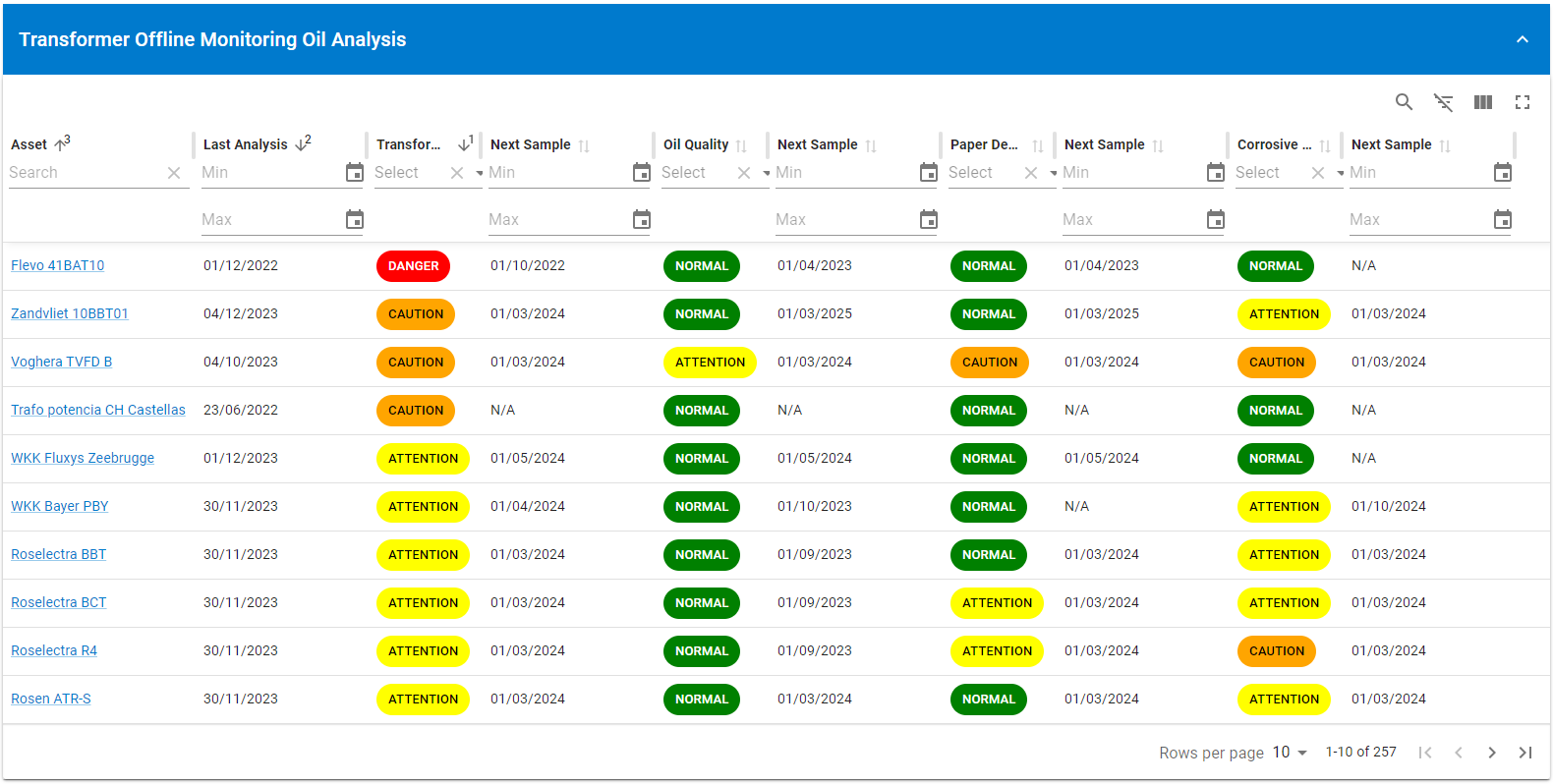The width and height of the screenshot is (1553, 784).
Task: Open Last Analysis Min date calendar
Action: tap(355, 173)
